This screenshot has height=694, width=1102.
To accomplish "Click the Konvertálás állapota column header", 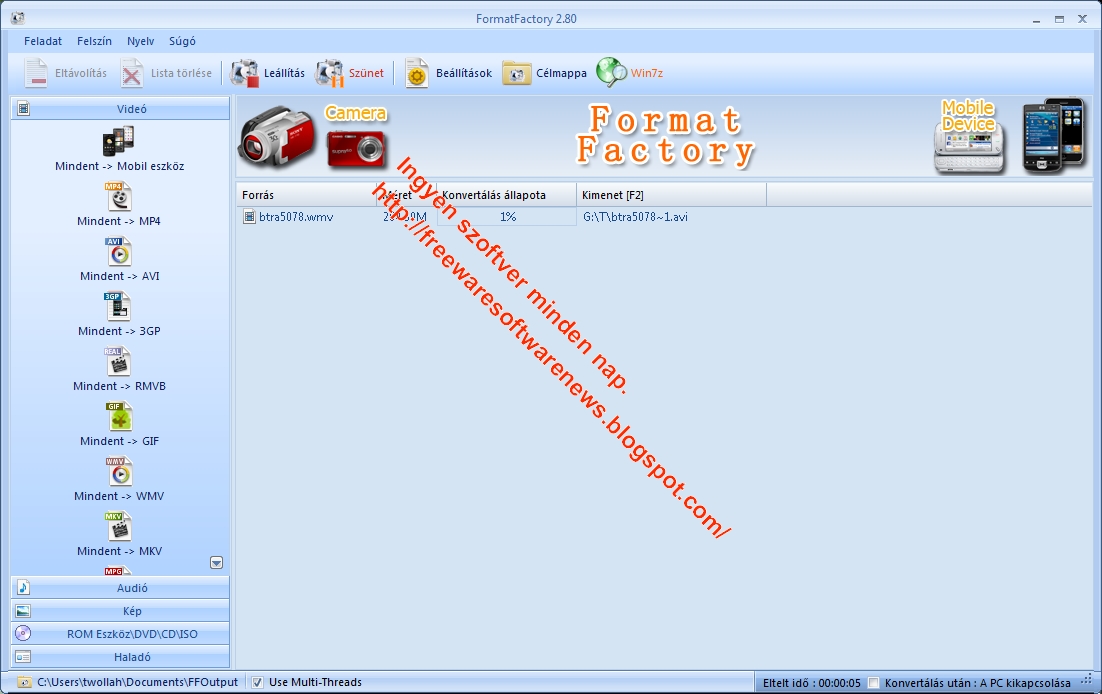I will point(506,195).
